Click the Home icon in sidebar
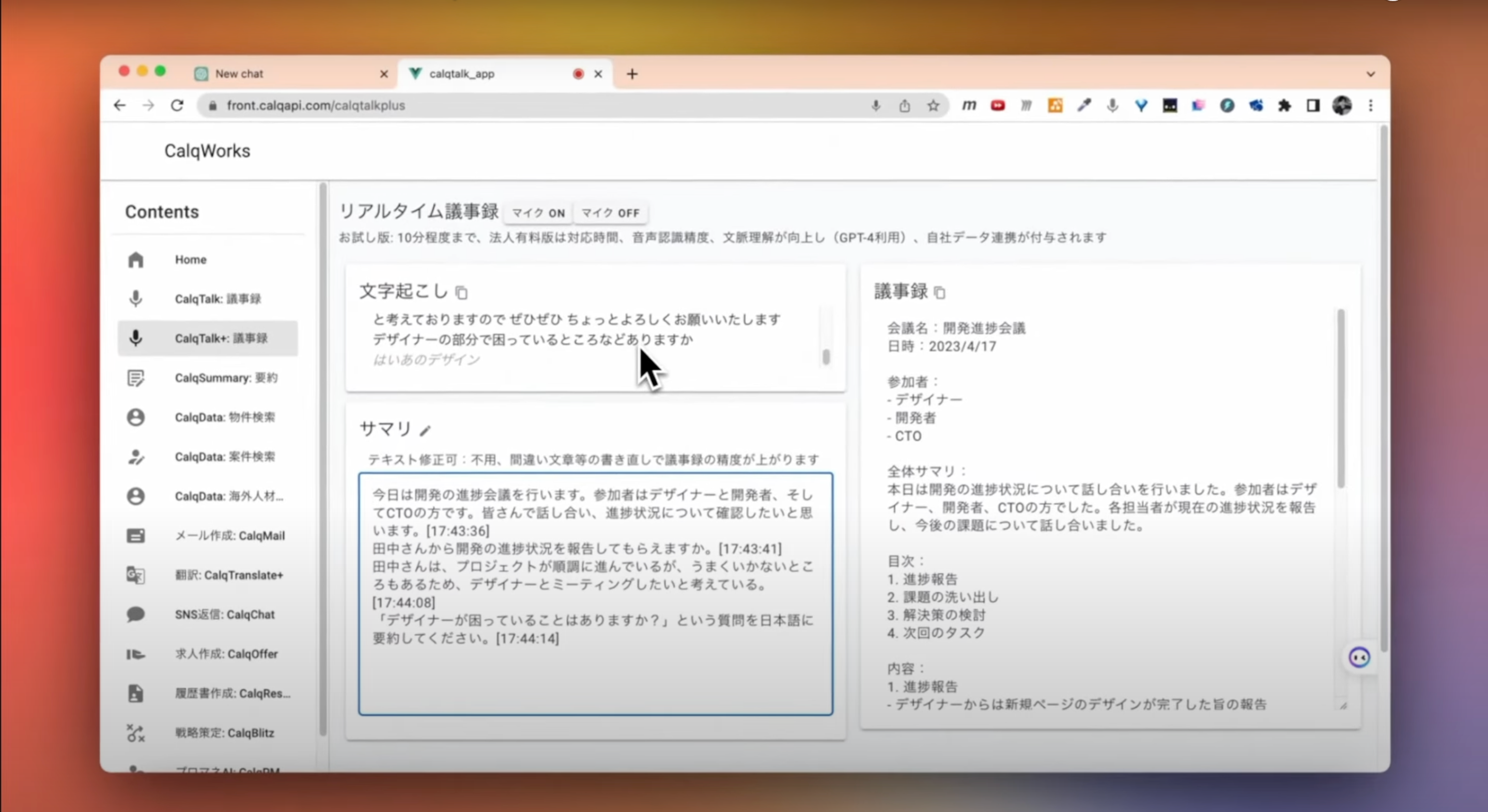Screen dimensions: 1488x812 (136, 260)
